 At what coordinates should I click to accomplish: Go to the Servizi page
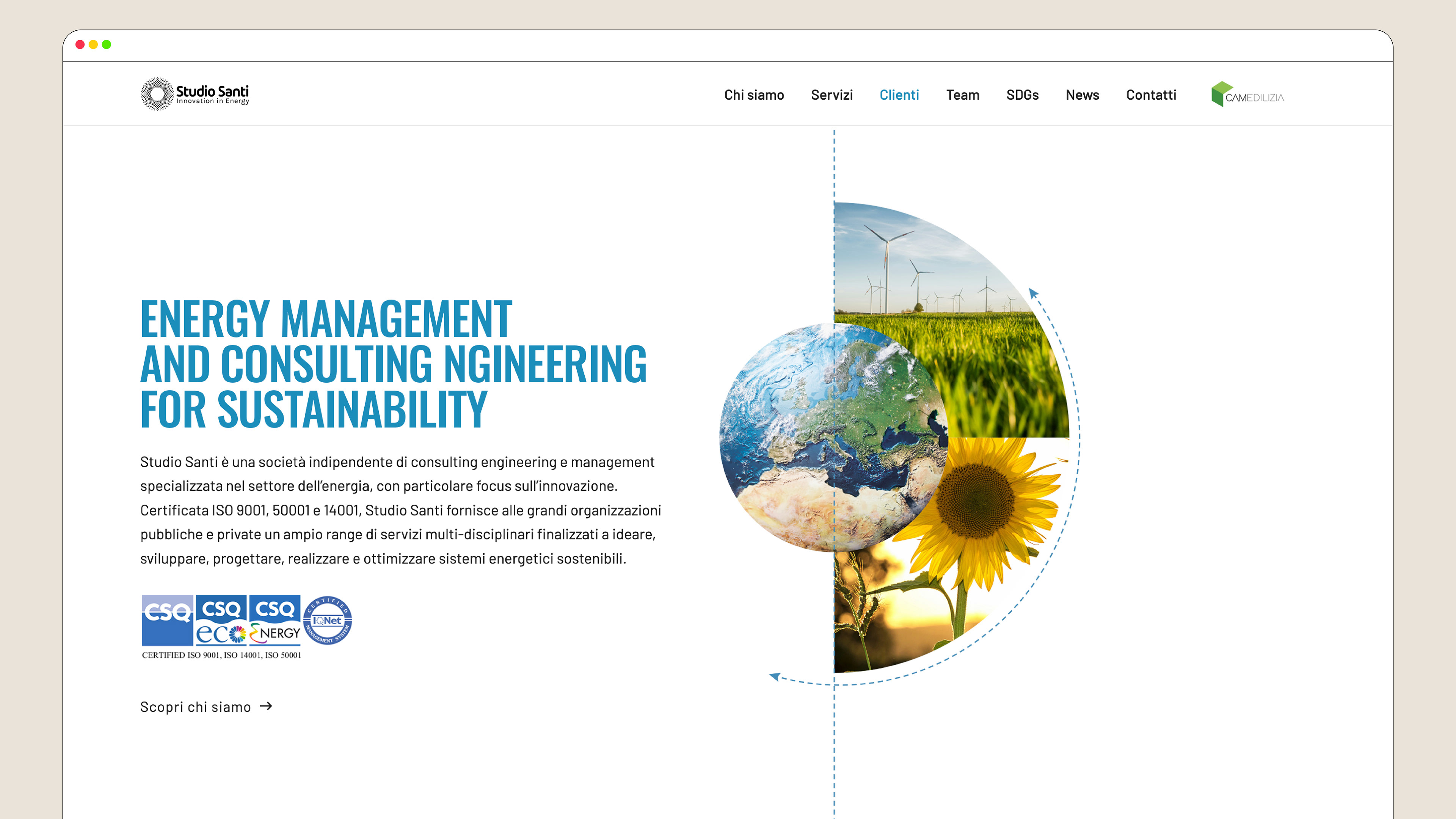coord(832,95)
